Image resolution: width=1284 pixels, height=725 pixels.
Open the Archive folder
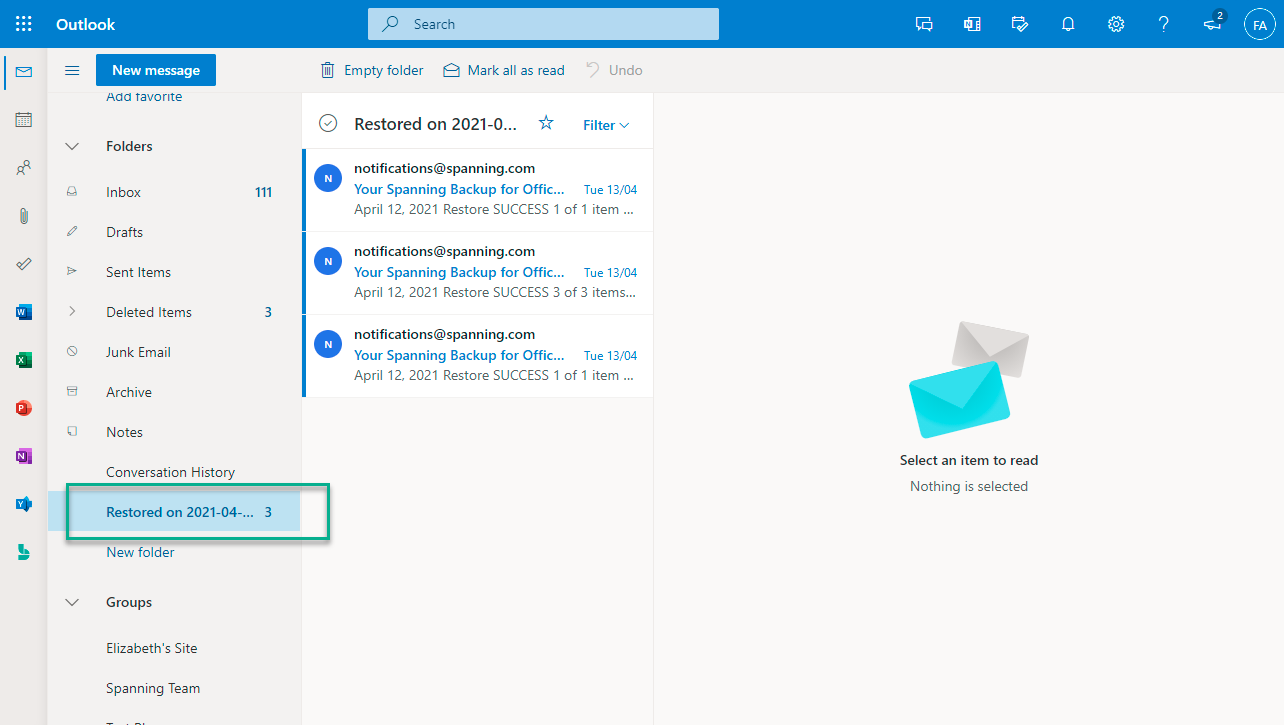tap(174, 392)
